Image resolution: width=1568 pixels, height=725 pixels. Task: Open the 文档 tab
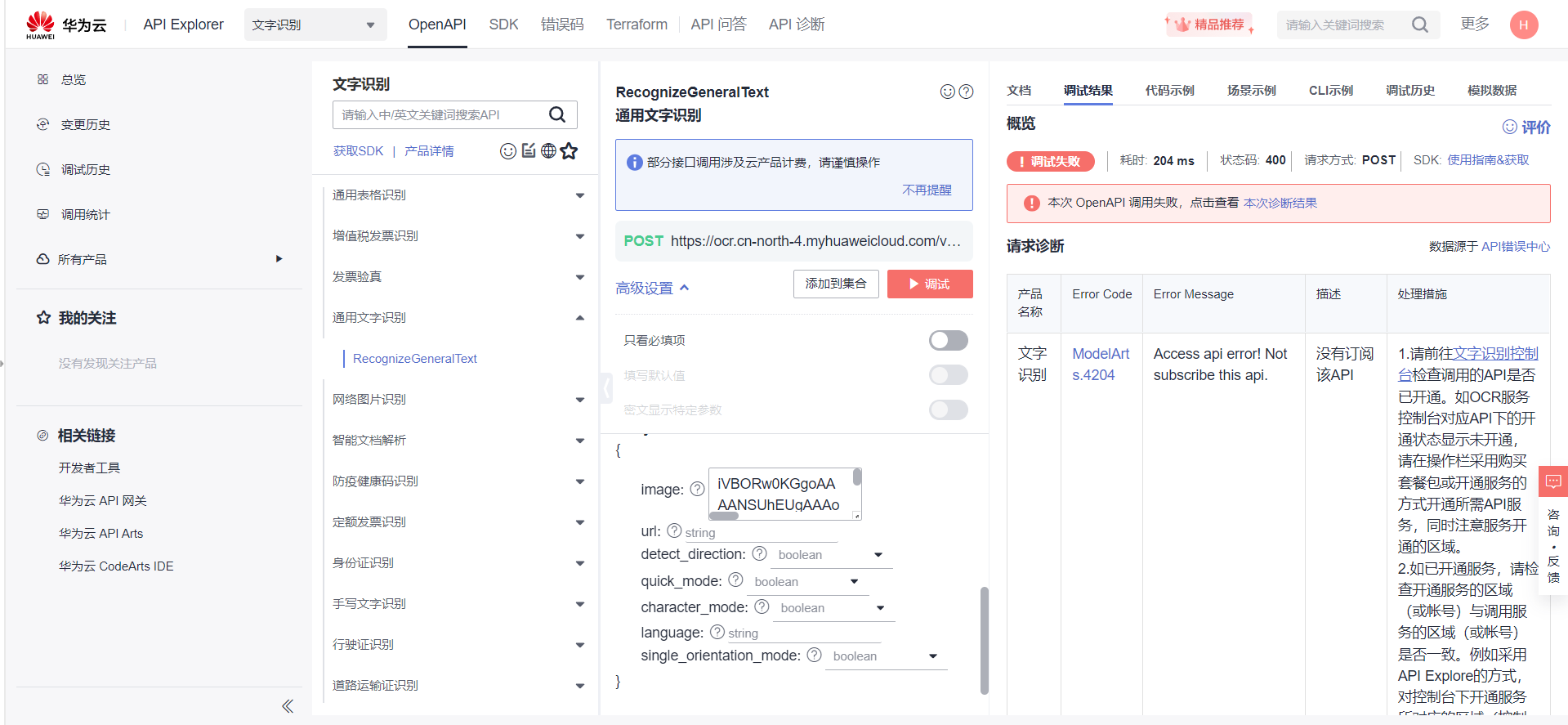[1019, 91]
